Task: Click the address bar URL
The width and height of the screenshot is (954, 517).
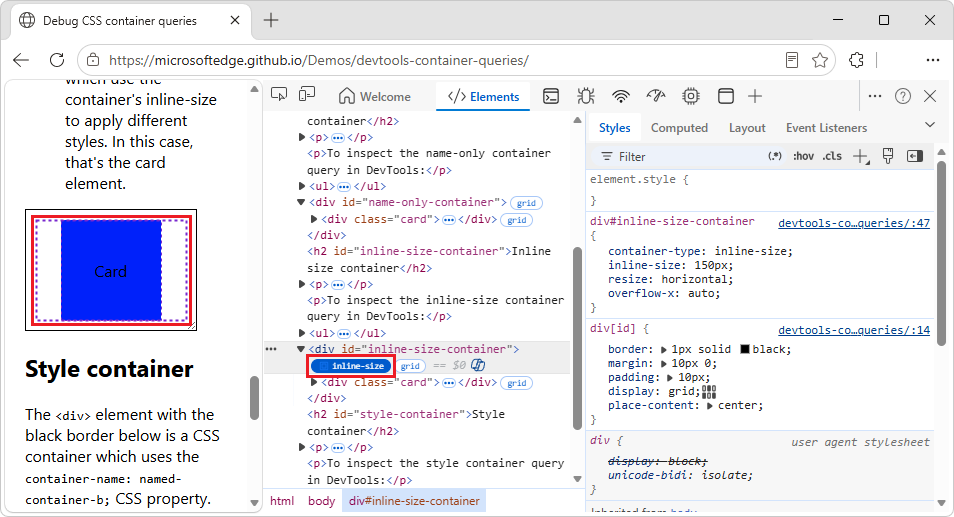Action: [319, 61]
